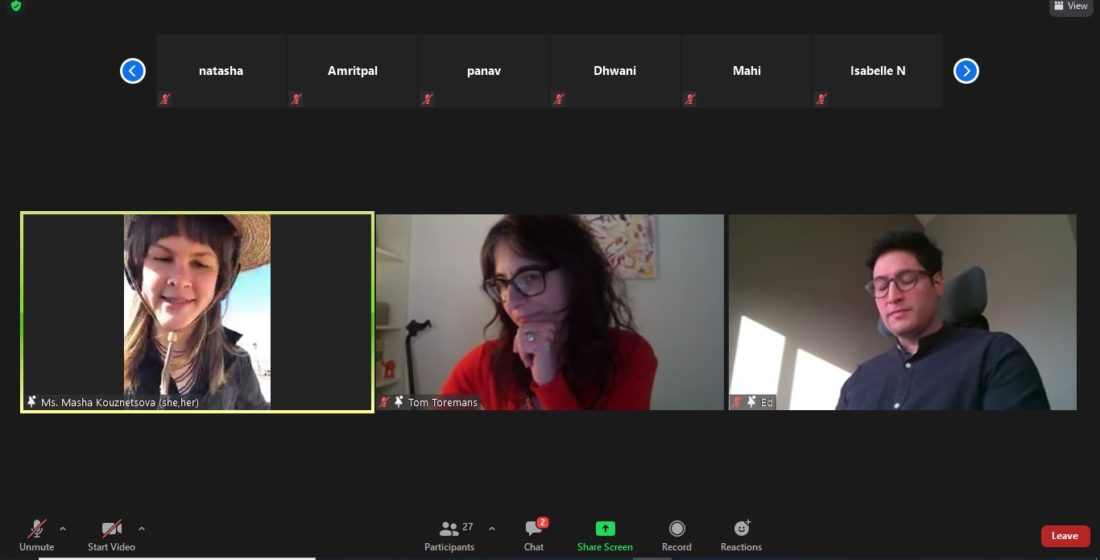Image resolution: width=1100 pixels, height=560 pixels.
Task: Click Ed's muted mic icon
Action: tap(737, 402)
